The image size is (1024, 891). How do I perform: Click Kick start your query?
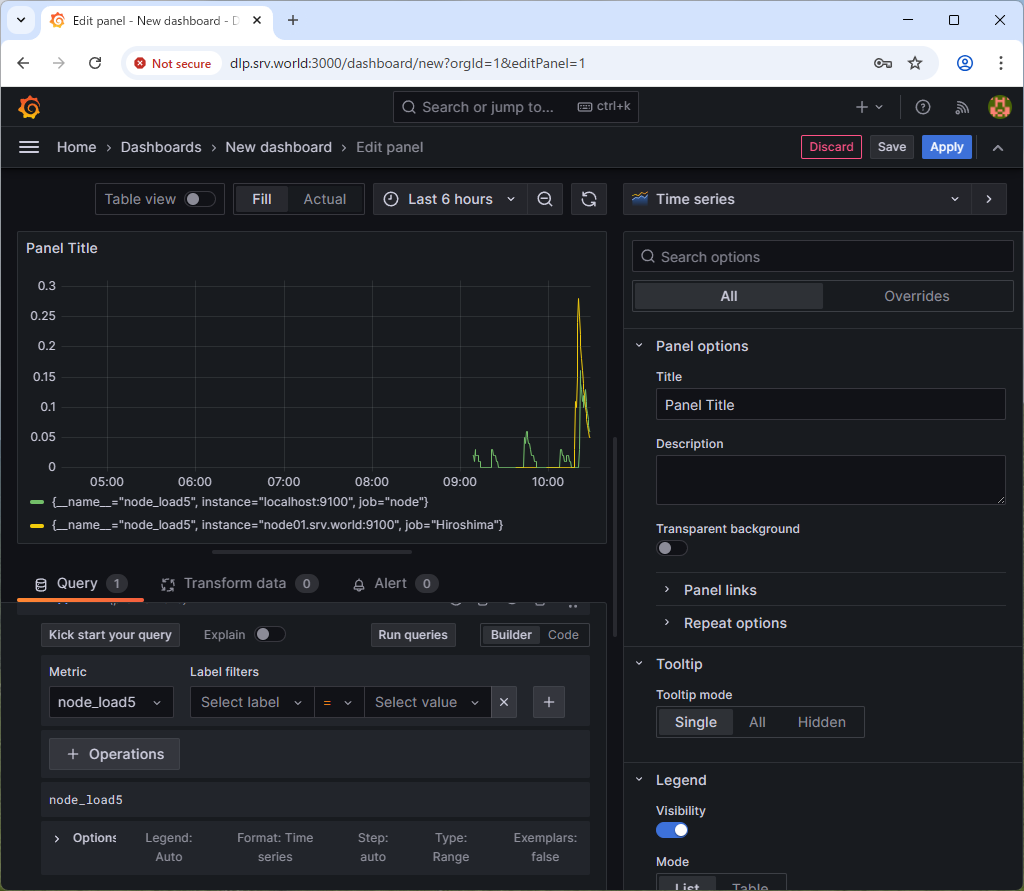click(x=110, y=635)
